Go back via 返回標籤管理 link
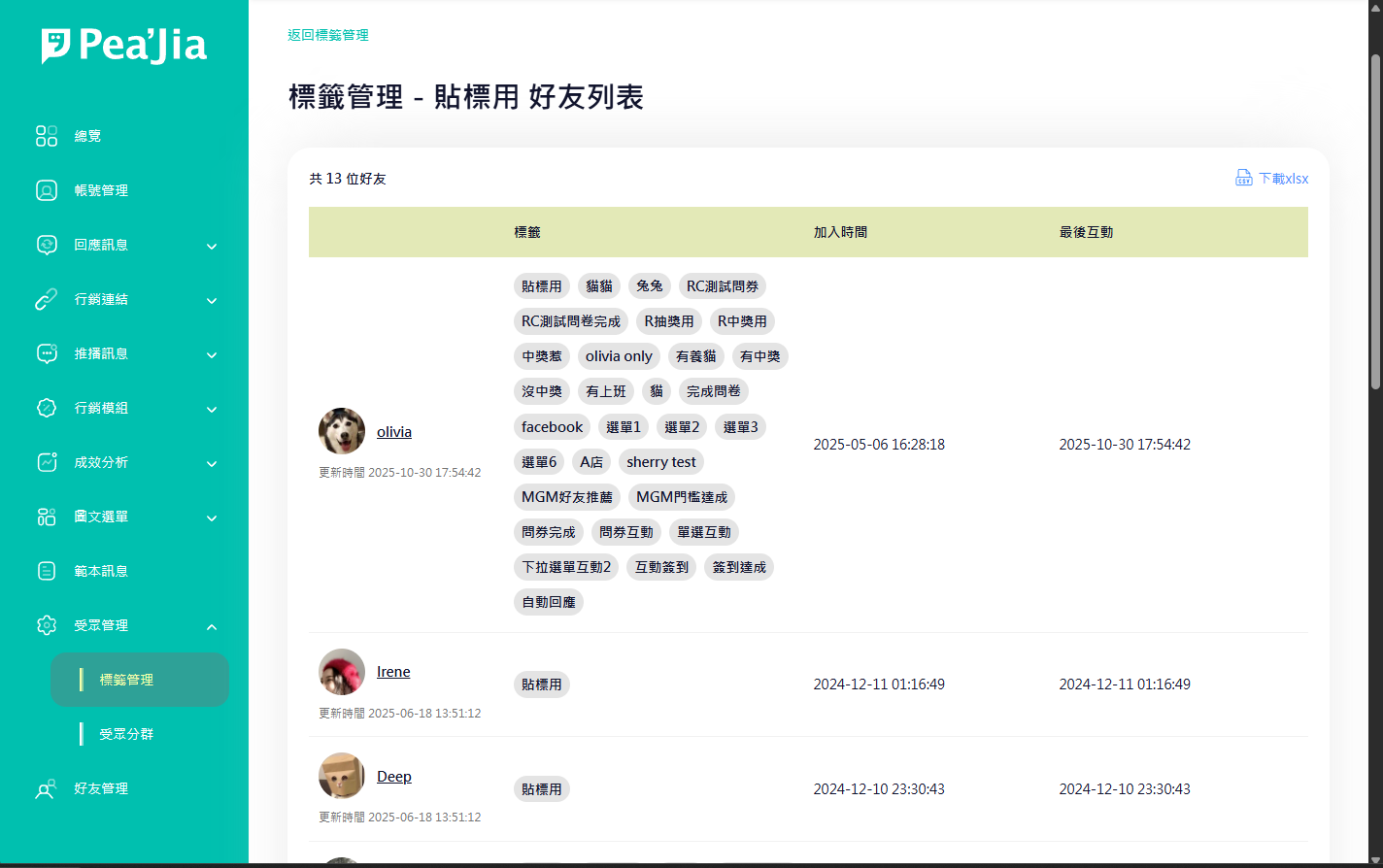1383x868 pixels. click(x=327, y=35)
